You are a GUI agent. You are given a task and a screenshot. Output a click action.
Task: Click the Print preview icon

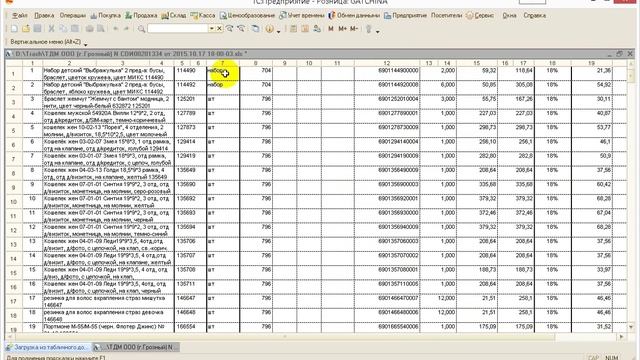coord(100,29)
